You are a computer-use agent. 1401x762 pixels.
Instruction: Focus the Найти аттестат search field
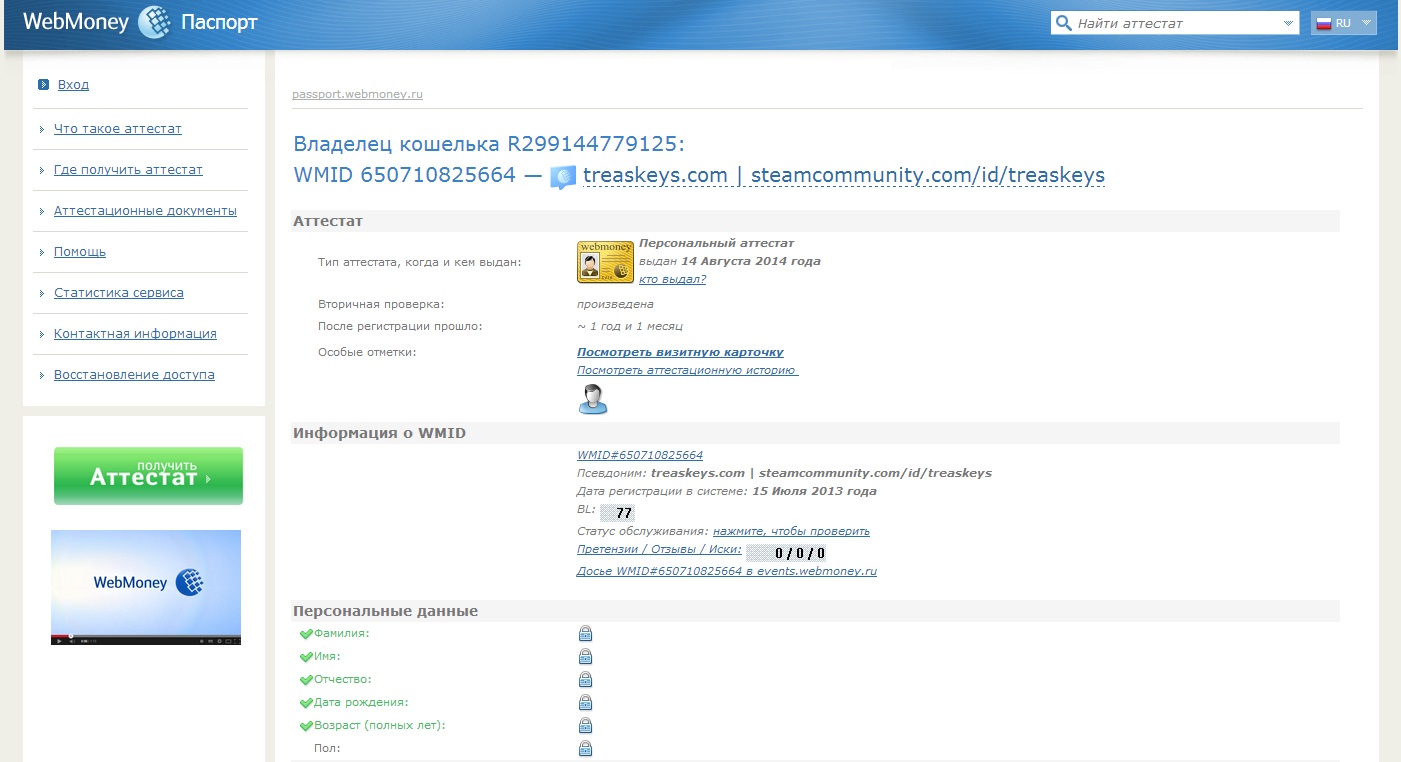pos(1176,23)
